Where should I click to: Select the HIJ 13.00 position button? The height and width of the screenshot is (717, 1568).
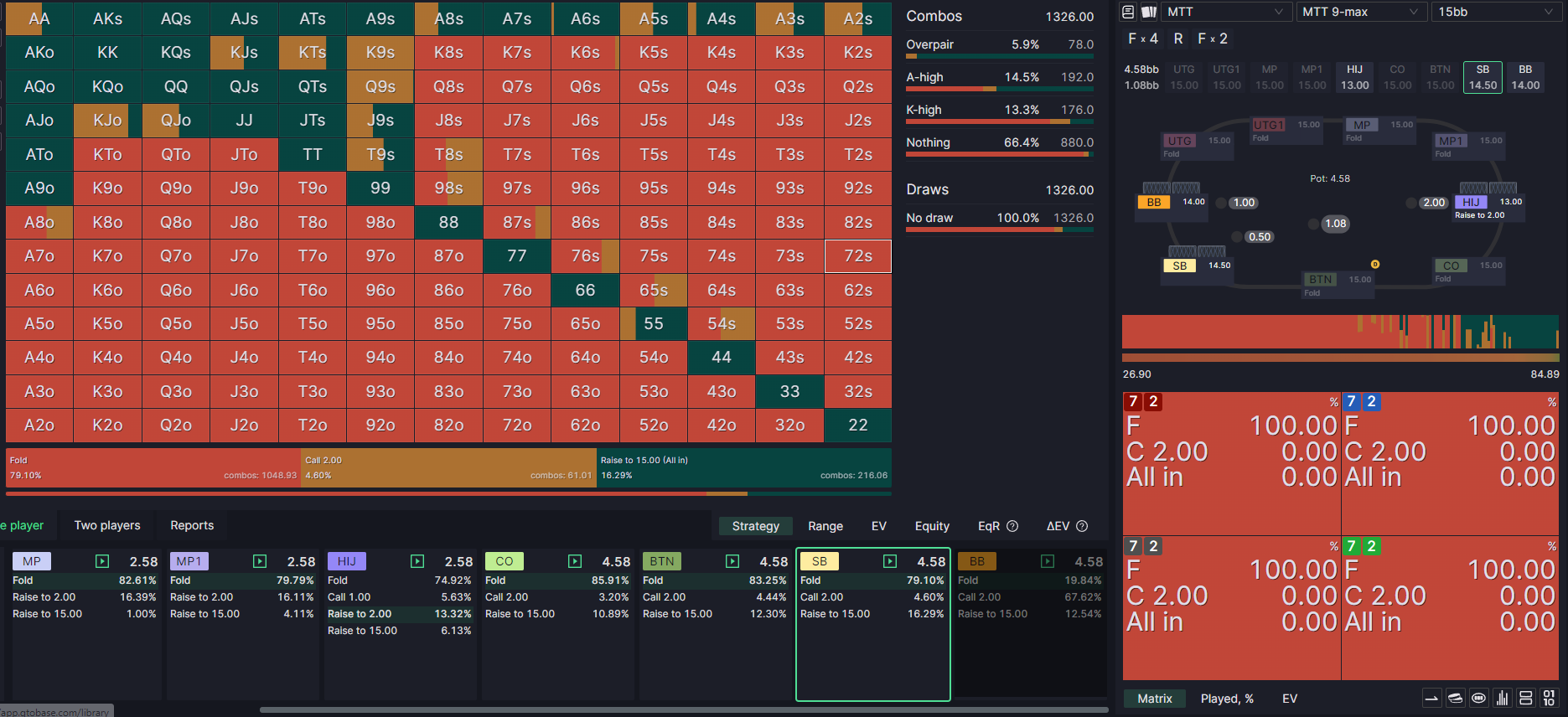click(1354, 77)
